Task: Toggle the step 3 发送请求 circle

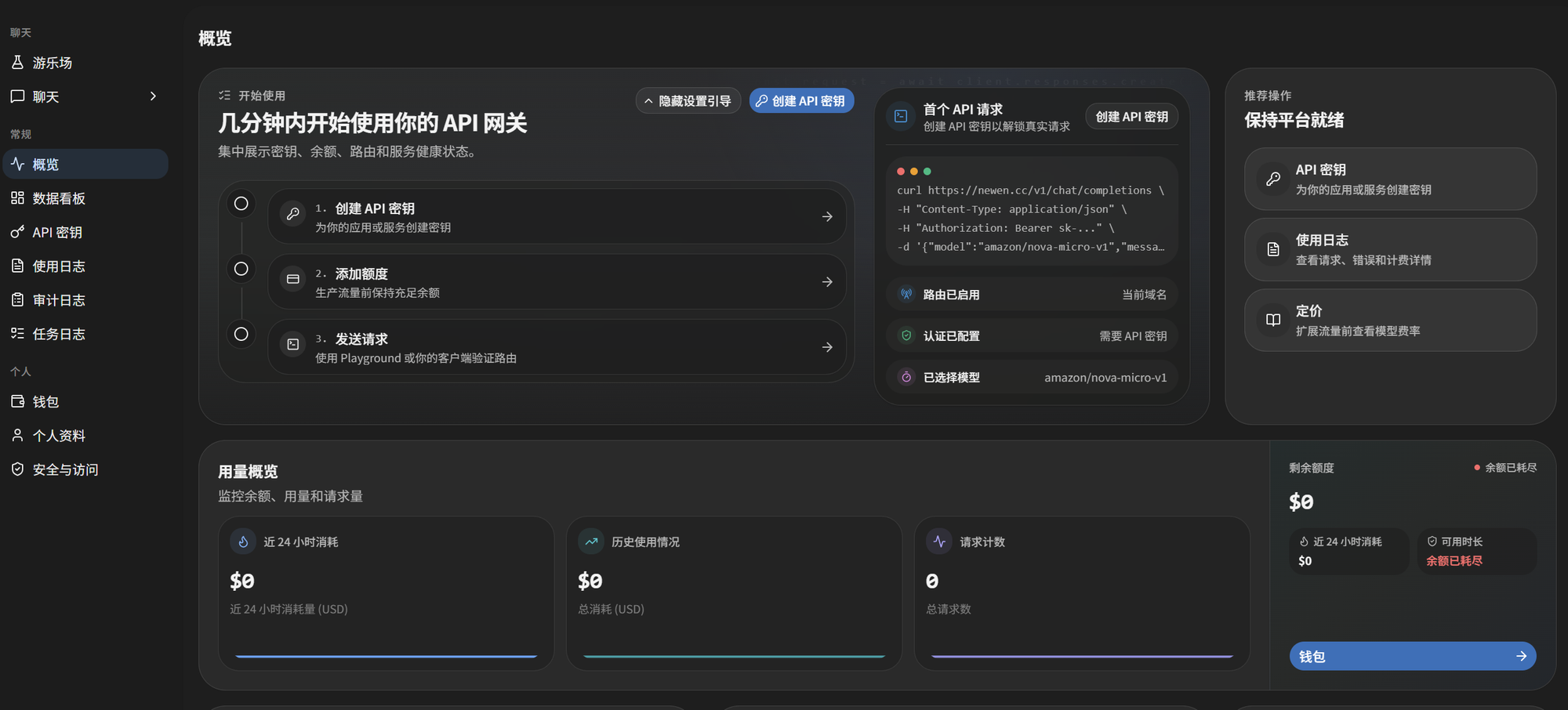Action: [x=241, y=334]
